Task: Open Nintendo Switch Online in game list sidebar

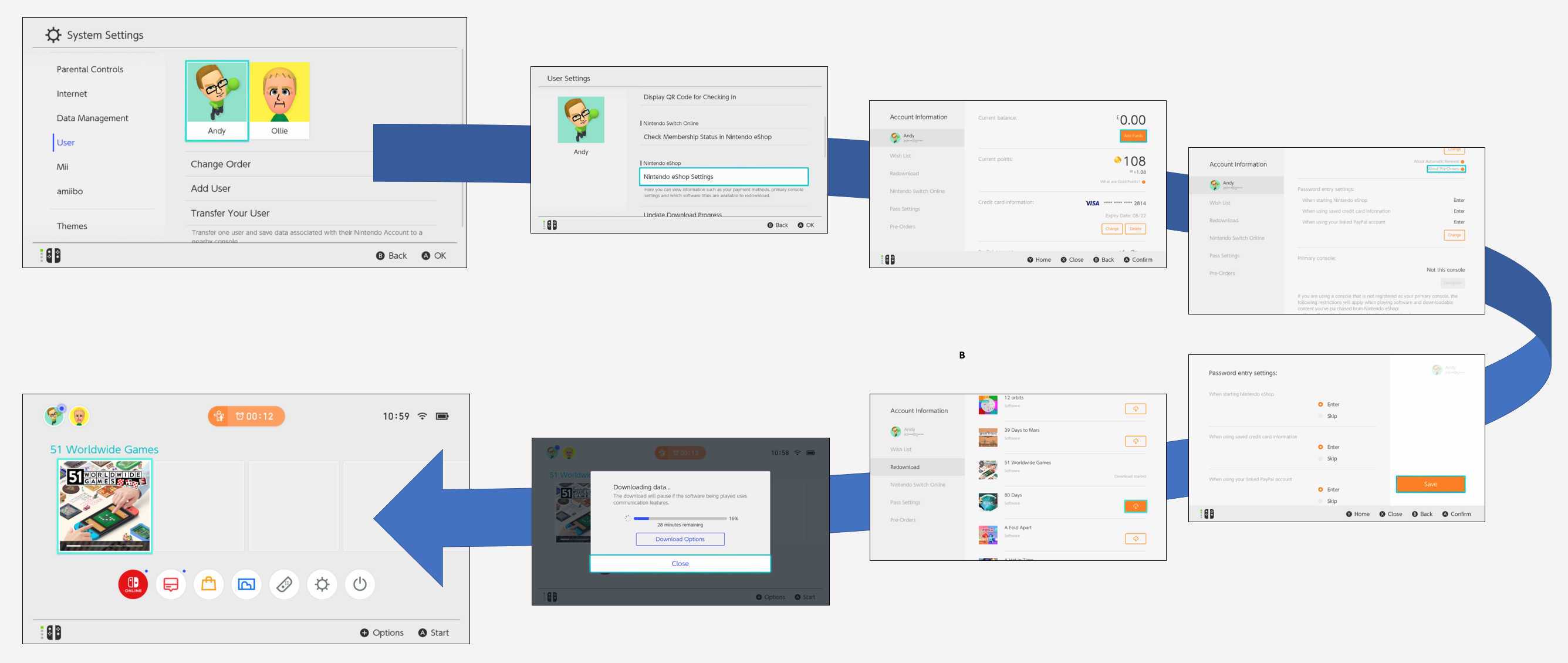Action: coord(918,485)
